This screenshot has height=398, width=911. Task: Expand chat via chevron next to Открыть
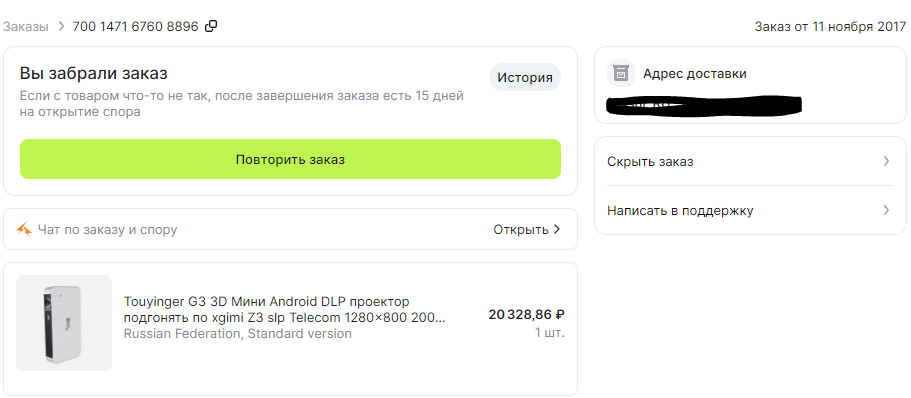[557, 230]
